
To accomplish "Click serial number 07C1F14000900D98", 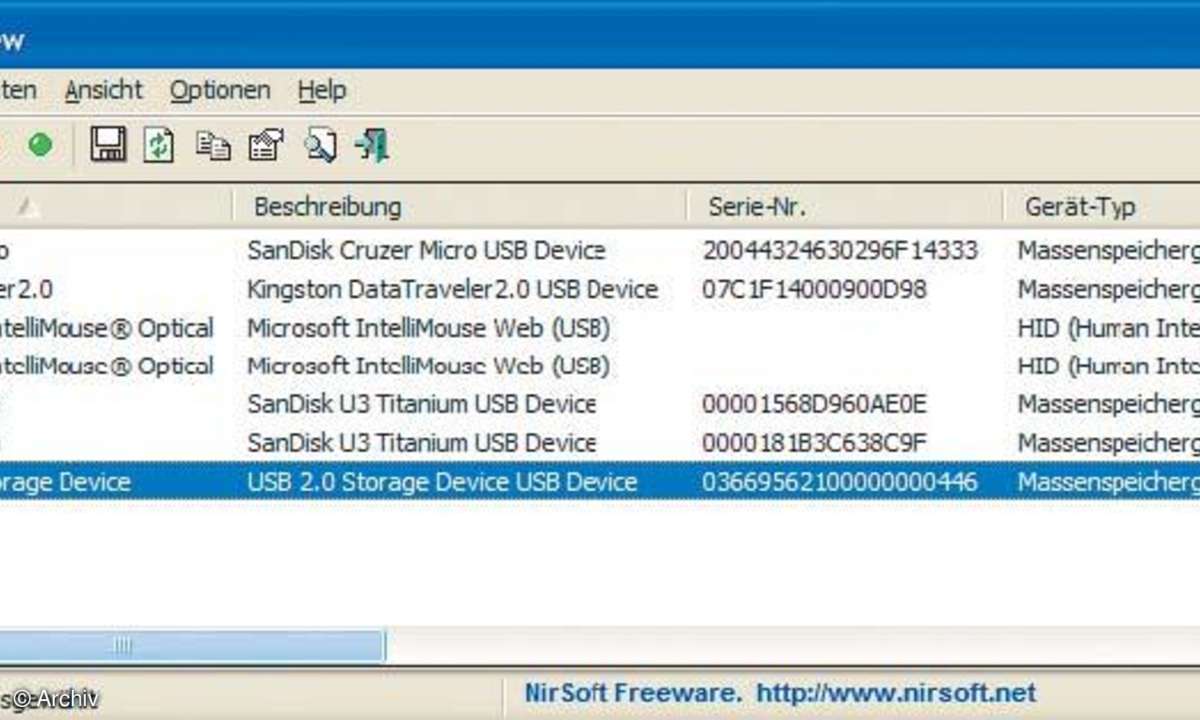I will click(814, 289).
